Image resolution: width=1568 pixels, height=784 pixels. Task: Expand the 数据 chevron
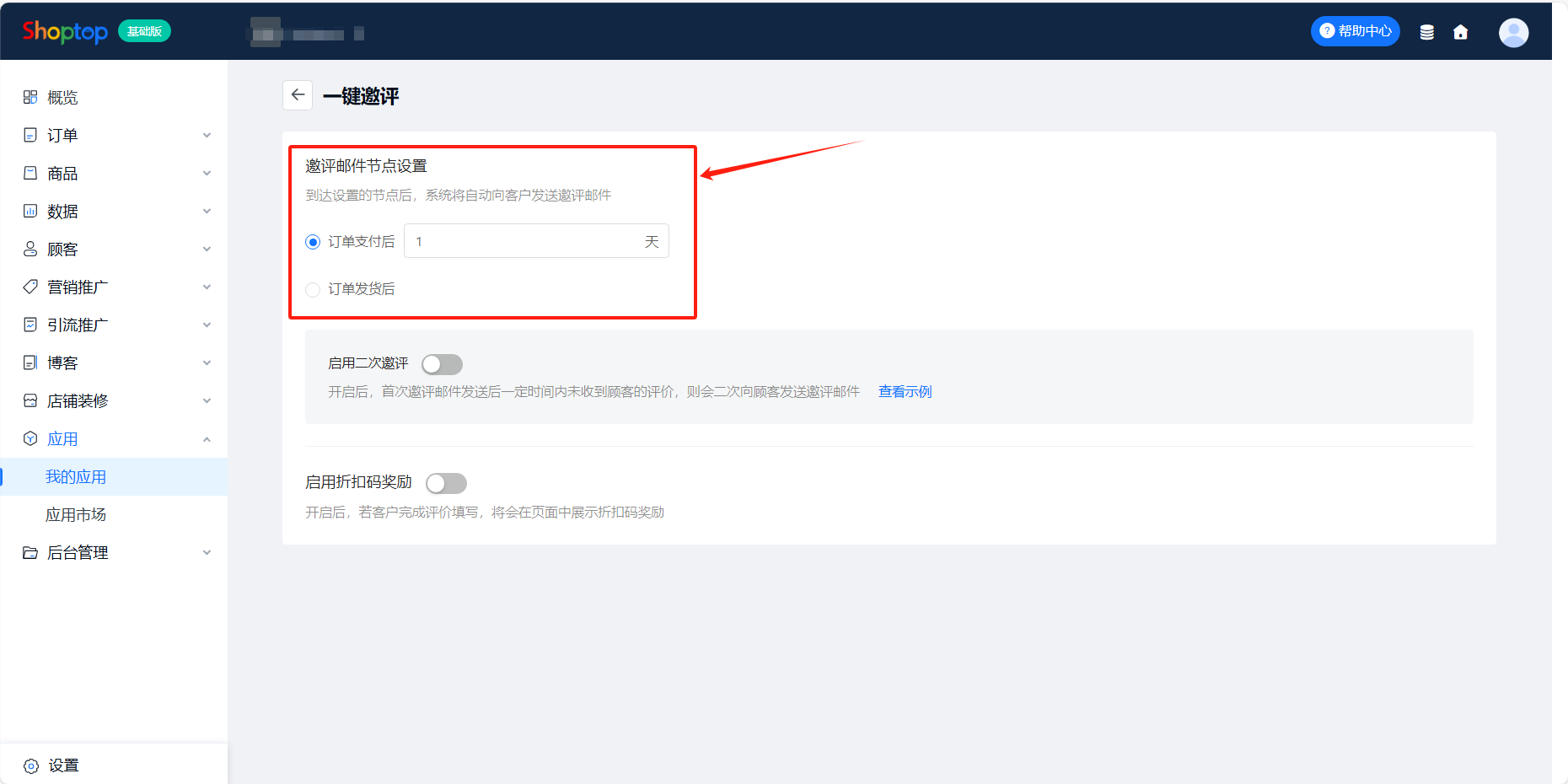tap(207, 211)
